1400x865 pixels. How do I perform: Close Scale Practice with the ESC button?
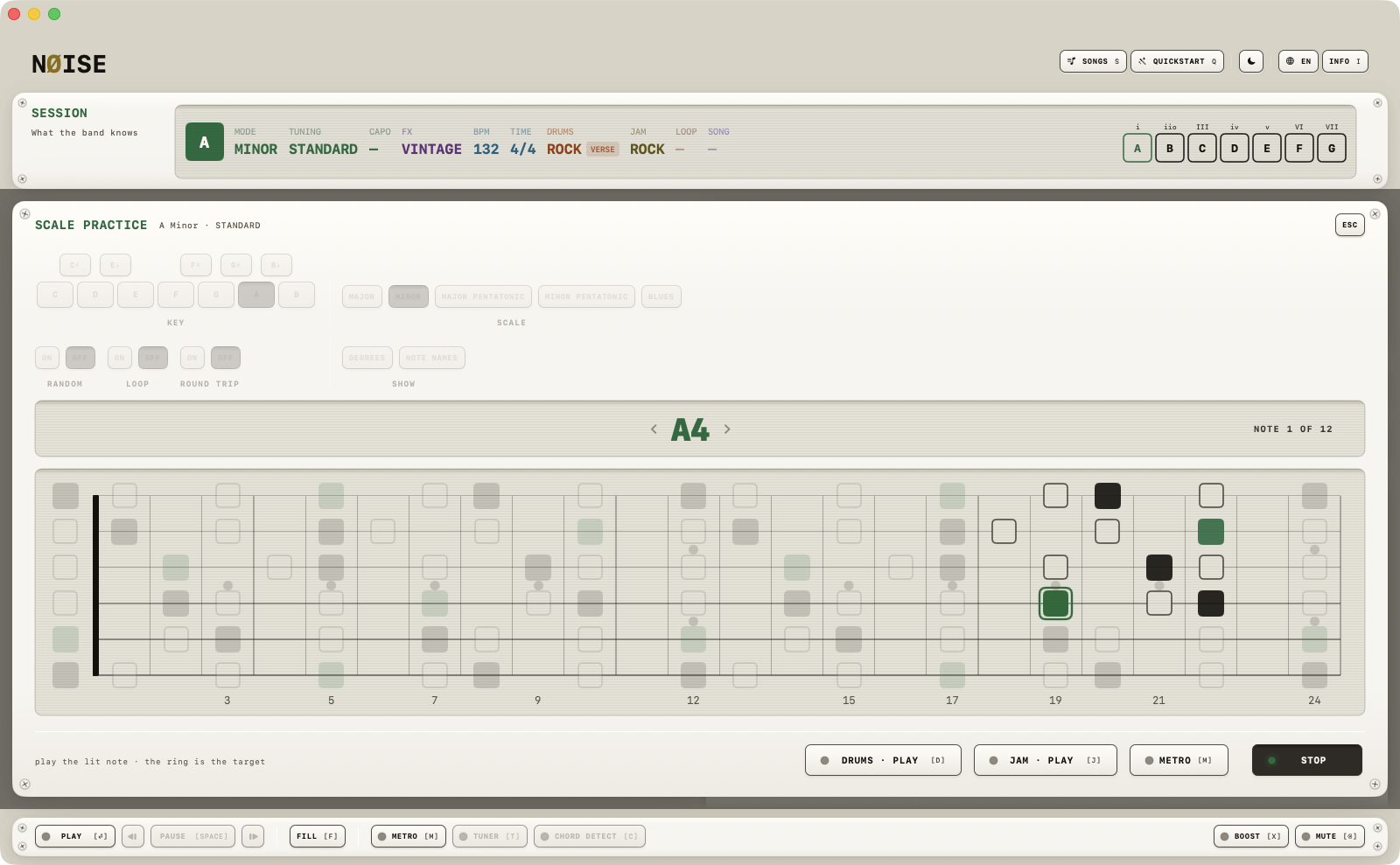1350,225
